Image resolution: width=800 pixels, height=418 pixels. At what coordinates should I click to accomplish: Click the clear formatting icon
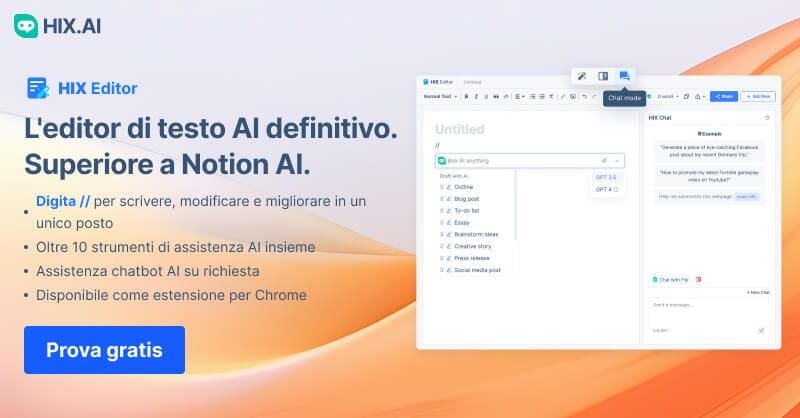click(552, 96)
